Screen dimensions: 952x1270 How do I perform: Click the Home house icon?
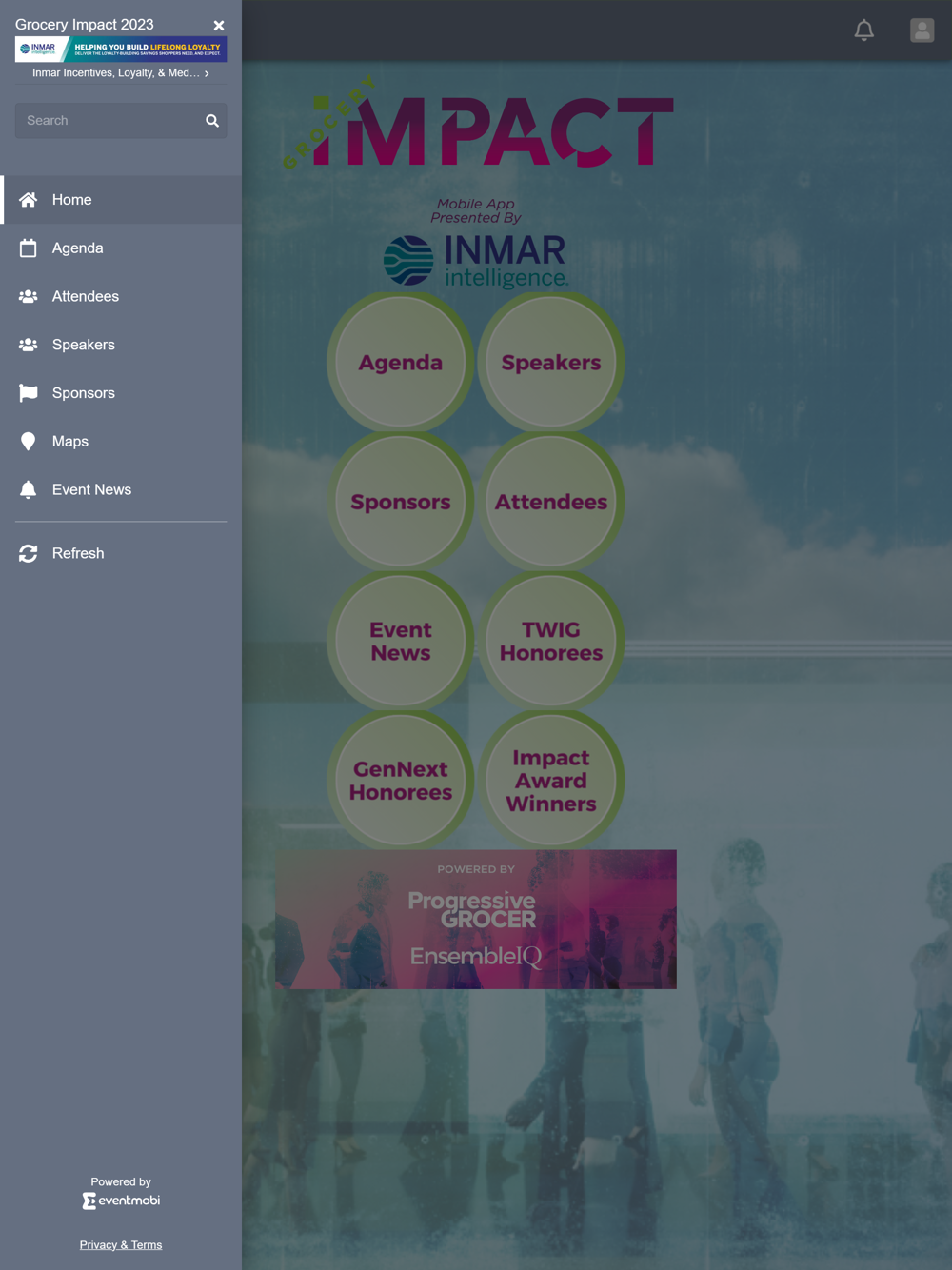tap(29, 200)
